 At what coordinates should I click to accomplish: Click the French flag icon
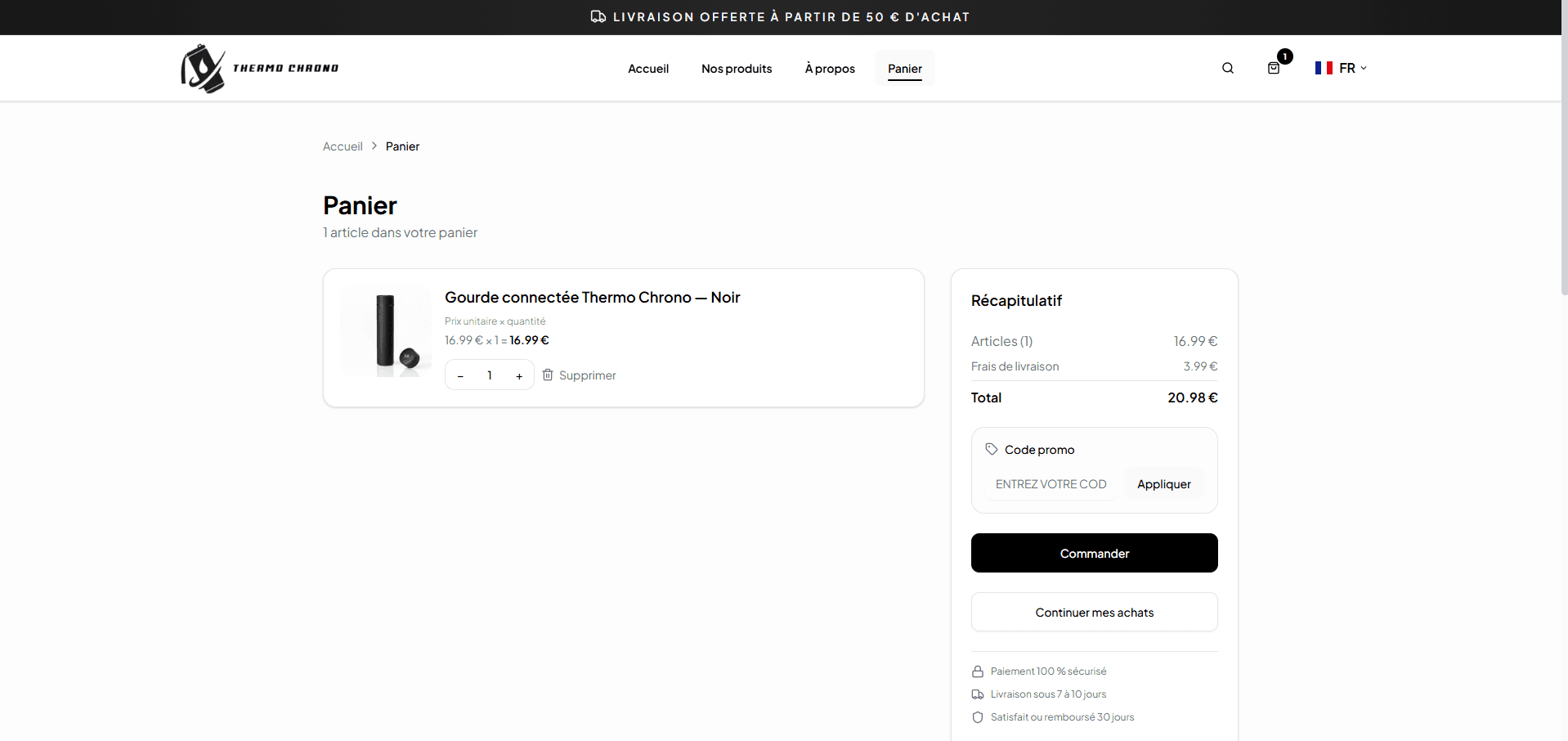click(x=1324, y=68)
